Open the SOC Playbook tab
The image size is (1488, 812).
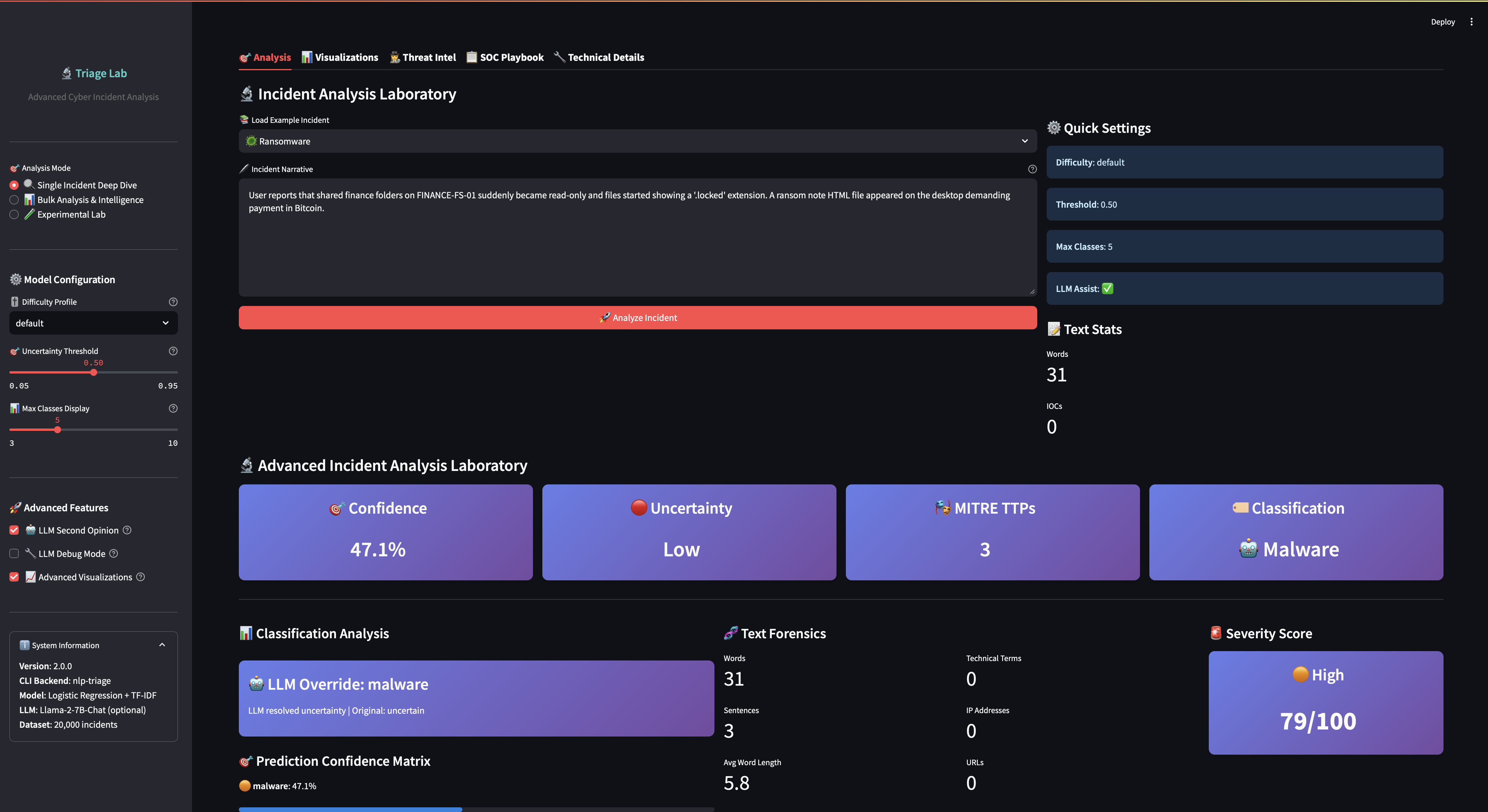pos(505,57)
